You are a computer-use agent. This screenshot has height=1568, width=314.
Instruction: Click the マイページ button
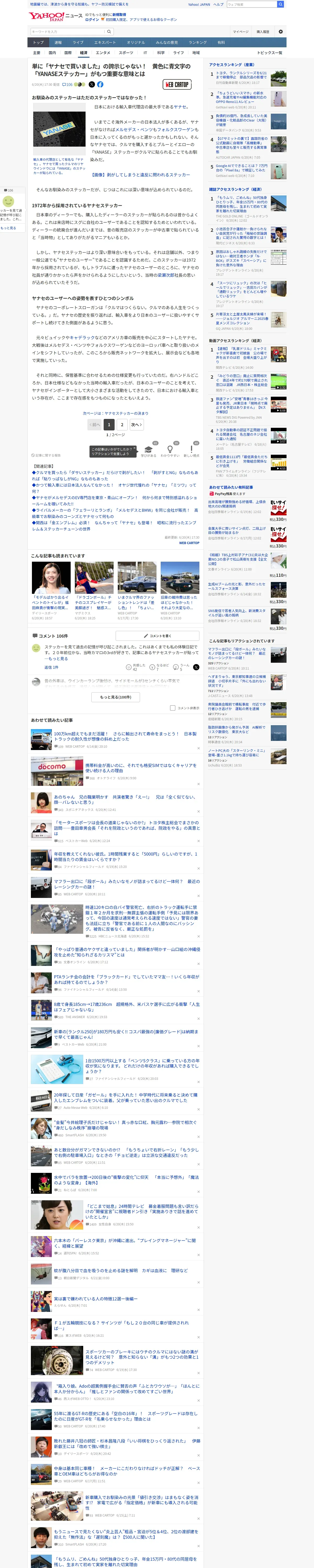click(x=241, y=32)
